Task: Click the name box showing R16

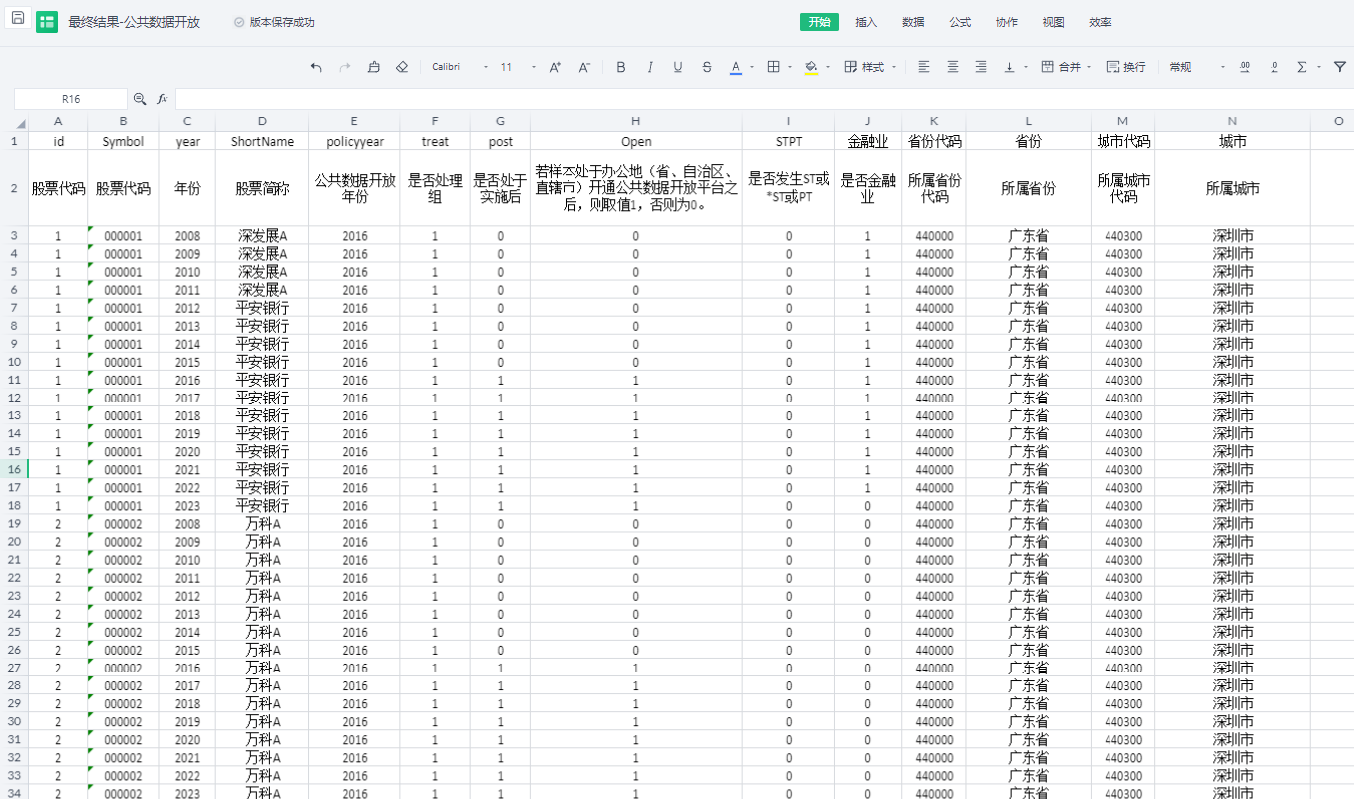Action: coord(71,99)
